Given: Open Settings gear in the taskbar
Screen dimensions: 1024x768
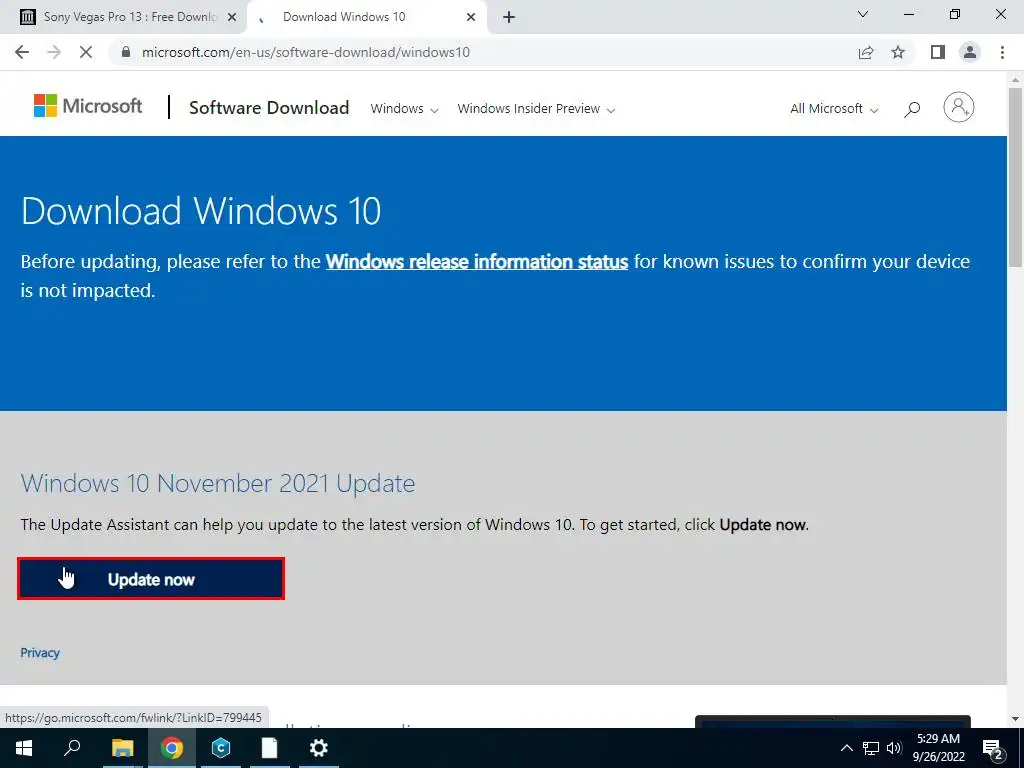Looking at the screenshot, I should 319,748.
